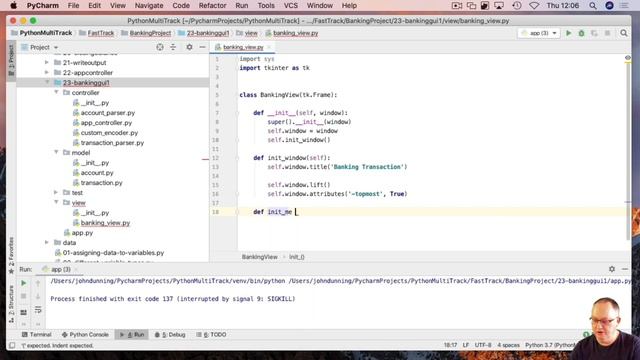
Task: Click the up-arrow in Run panel
Action: tap(38, 283)
